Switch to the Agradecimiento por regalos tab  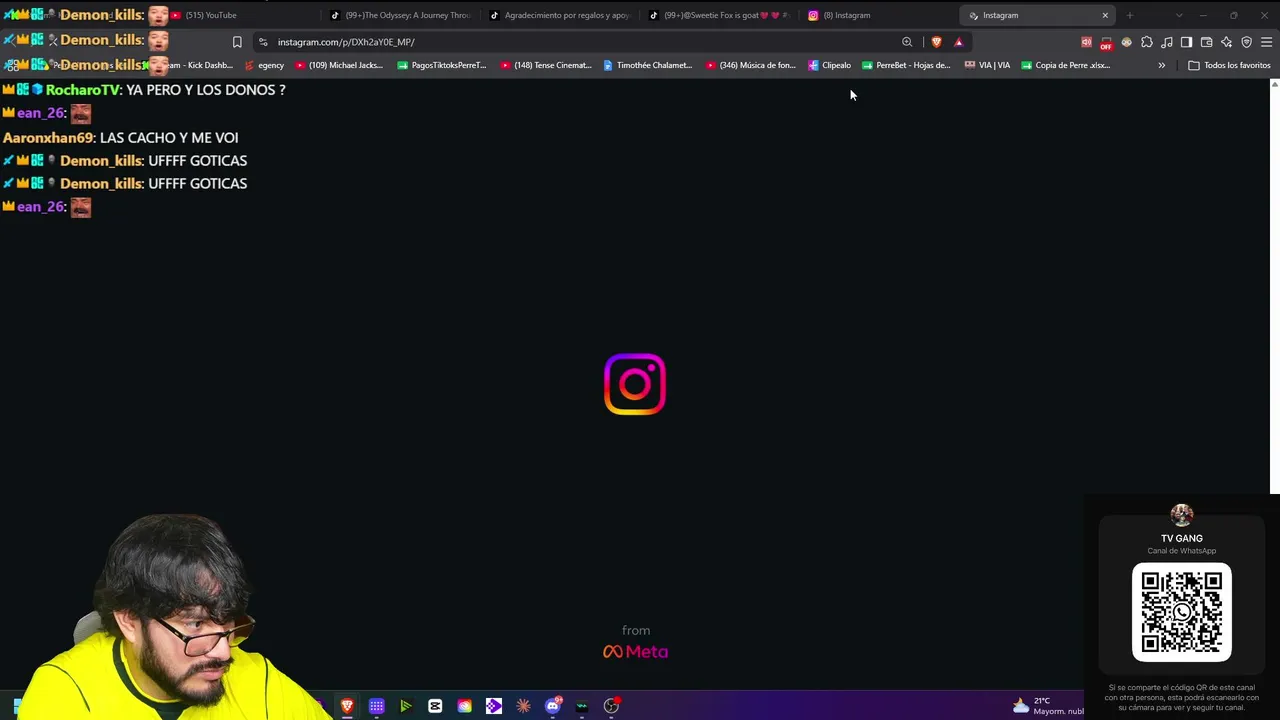[x=560, y=15]
